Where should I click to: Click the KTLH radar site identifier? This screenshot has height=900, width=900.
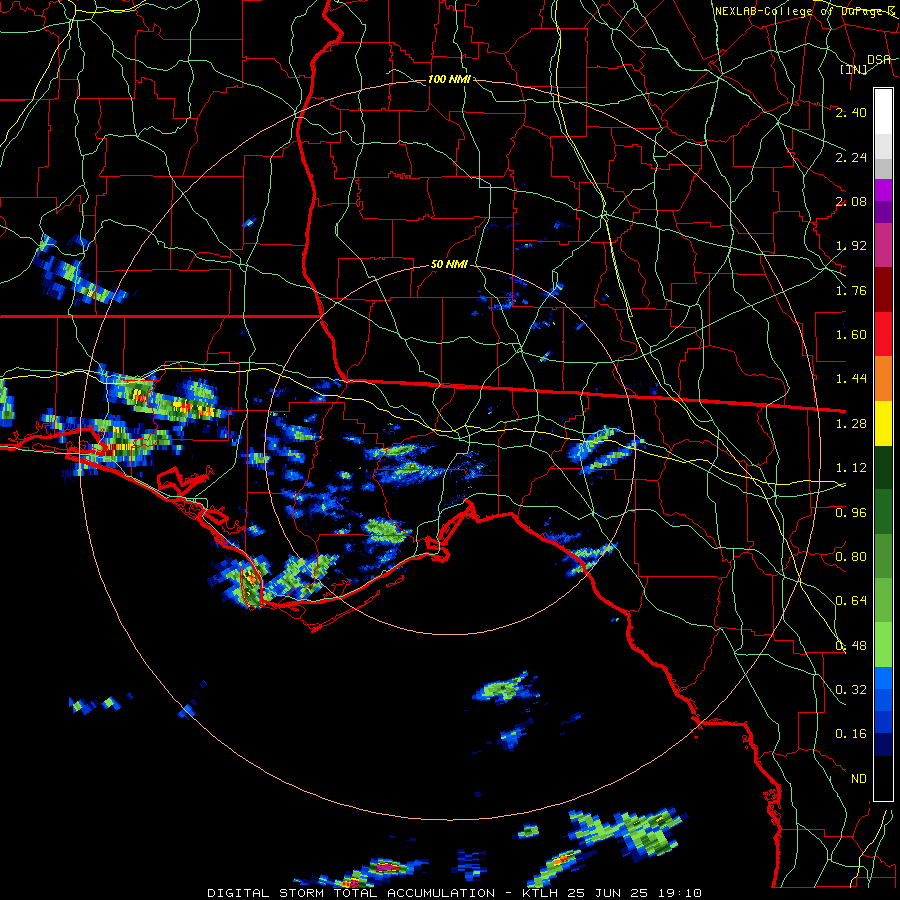pos(542,893)
